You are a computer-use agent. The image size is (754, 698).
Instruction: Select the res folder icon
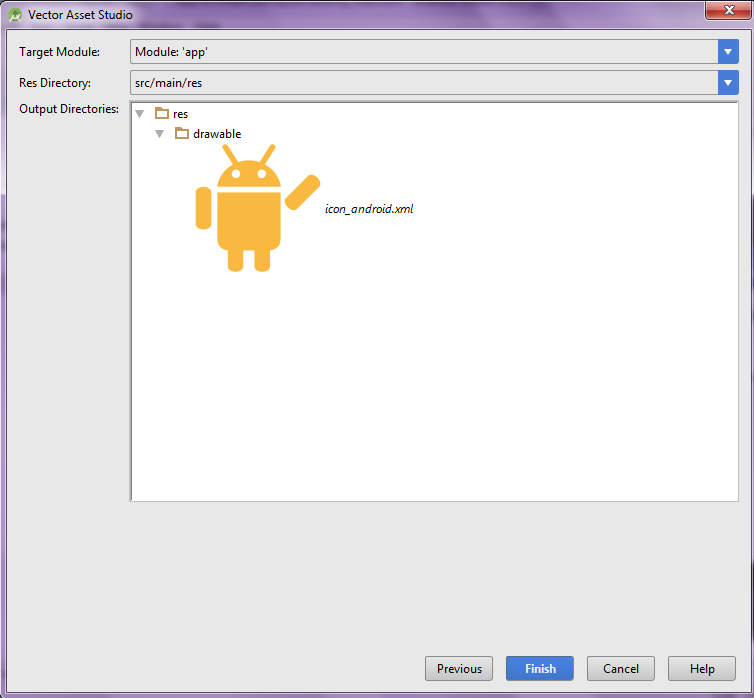tap(162, 113)
